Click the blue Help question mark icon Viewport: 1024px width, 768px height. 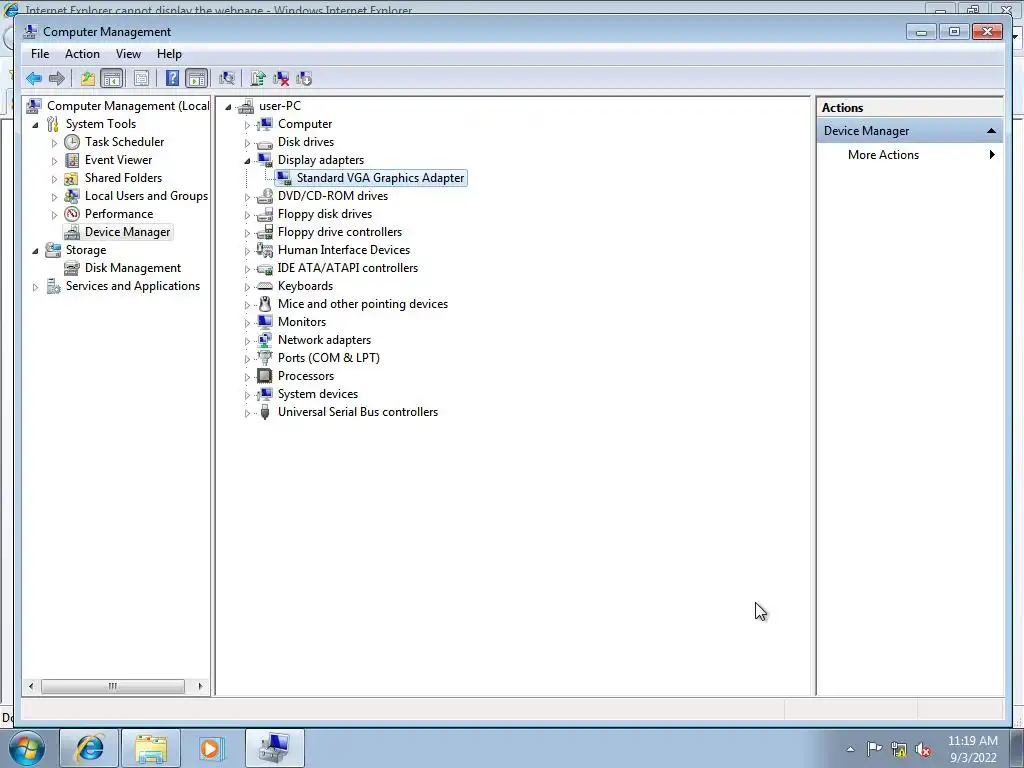pyautogui.click(x=172, y=79)
